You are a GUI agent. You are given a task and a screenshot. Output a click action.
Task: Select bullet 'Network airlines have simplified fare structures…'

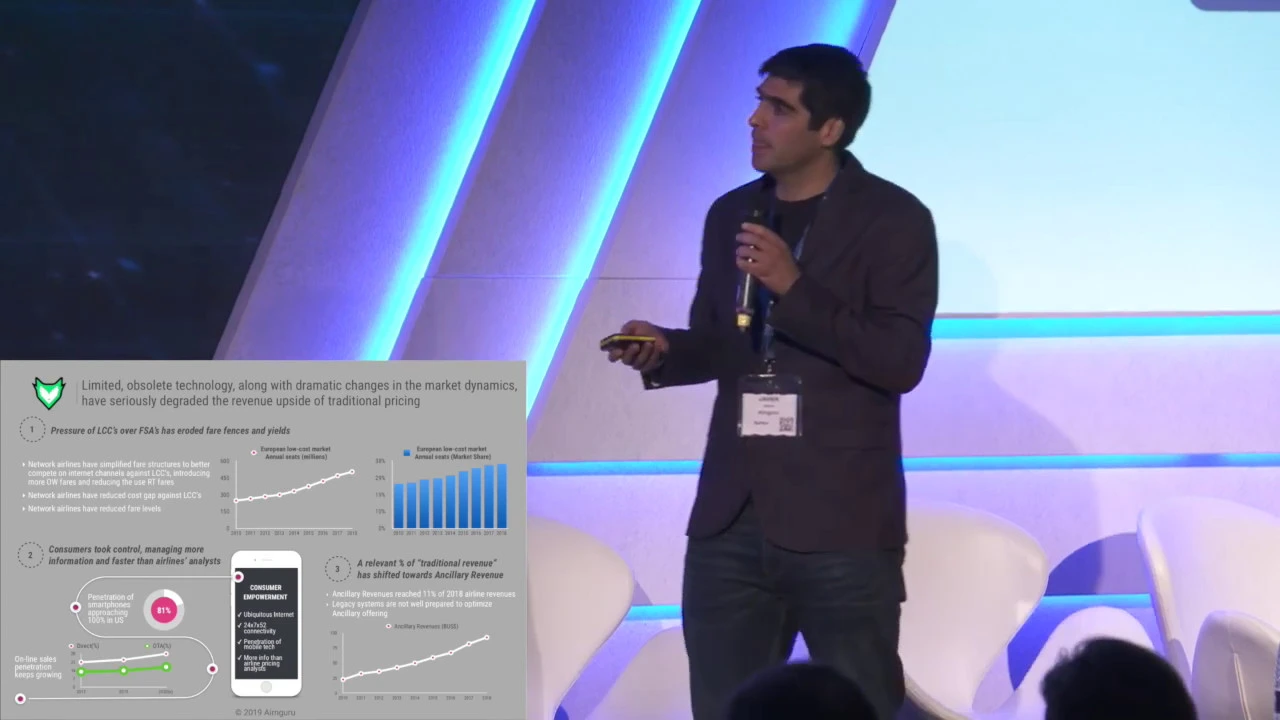[118, 473]
